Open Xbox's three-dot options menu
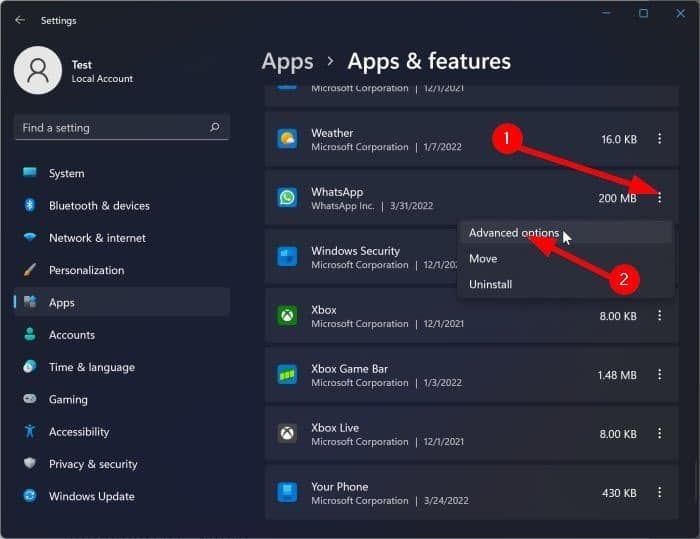700x539 pixels. coord(659,316)
